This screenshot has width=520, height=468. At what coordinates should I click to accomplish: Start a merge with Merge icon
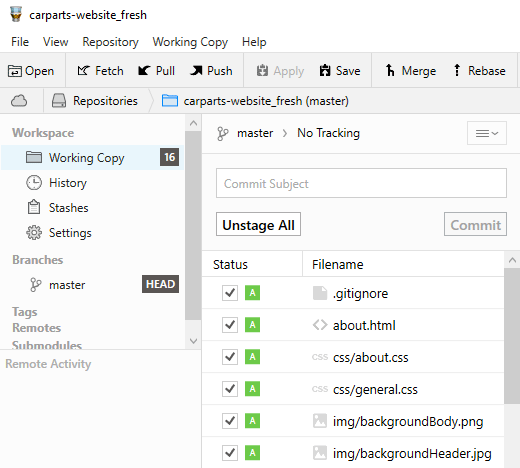(390, 70)
